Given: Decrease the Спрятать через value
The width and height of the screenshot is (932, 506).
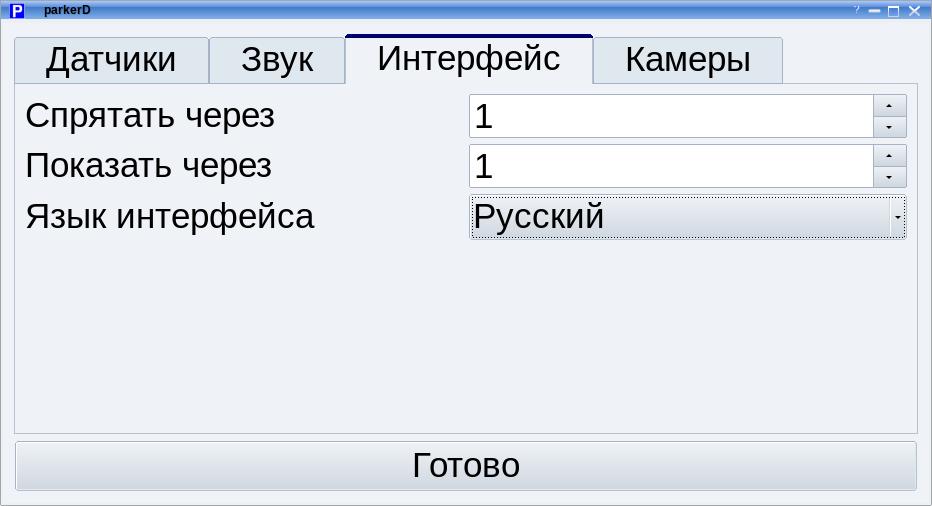Looking at the screenshot, I should pos(889,127).
